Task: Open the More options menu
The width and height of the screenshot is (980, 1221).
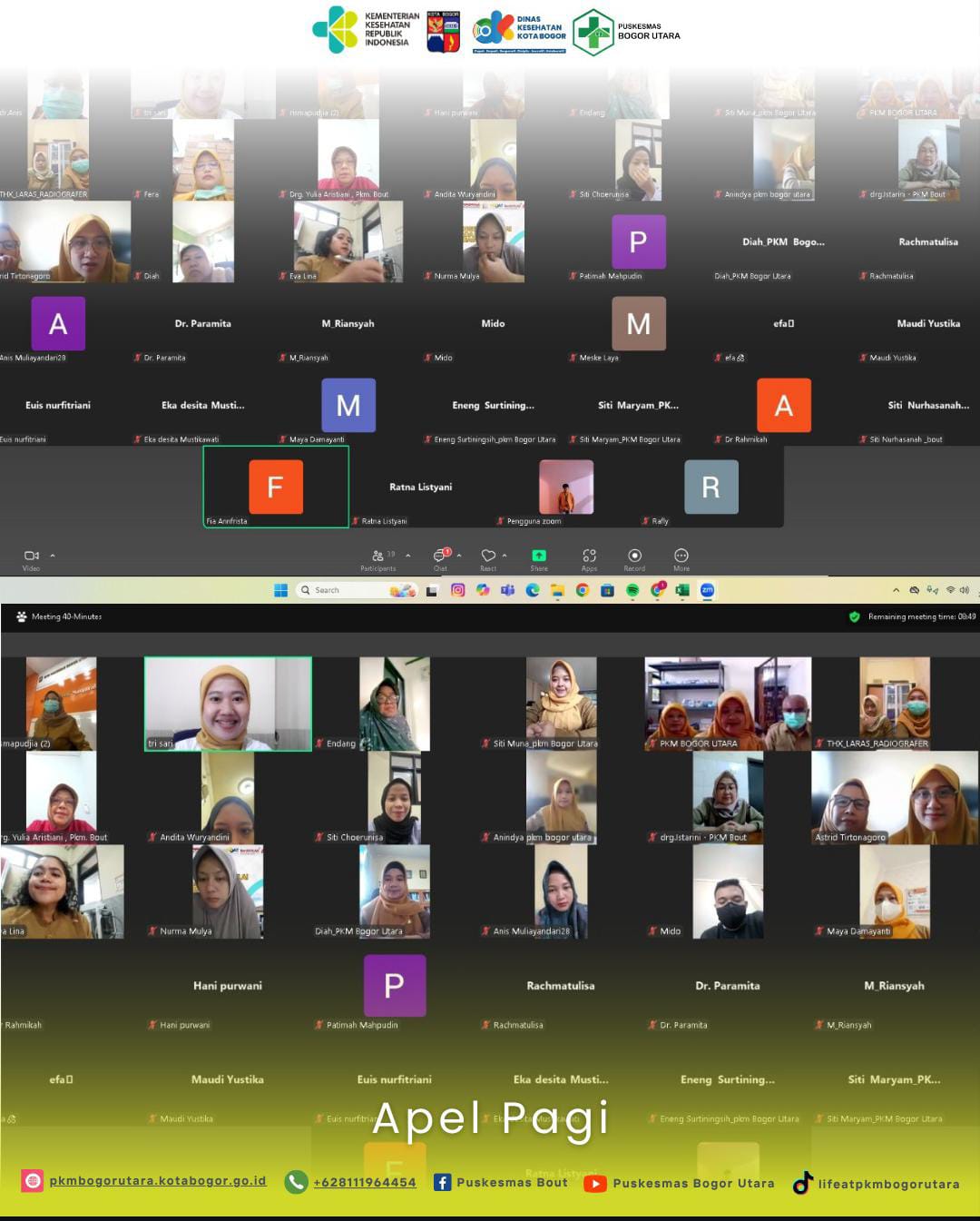Action: (681, 556)
